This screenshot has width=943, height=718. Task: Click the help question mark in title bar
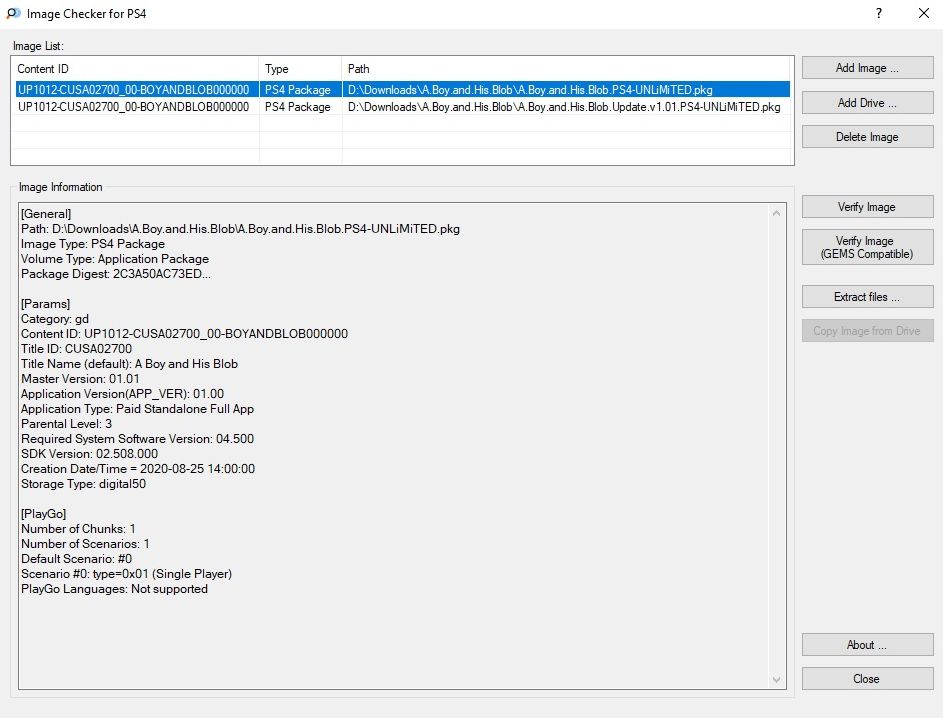879,13
